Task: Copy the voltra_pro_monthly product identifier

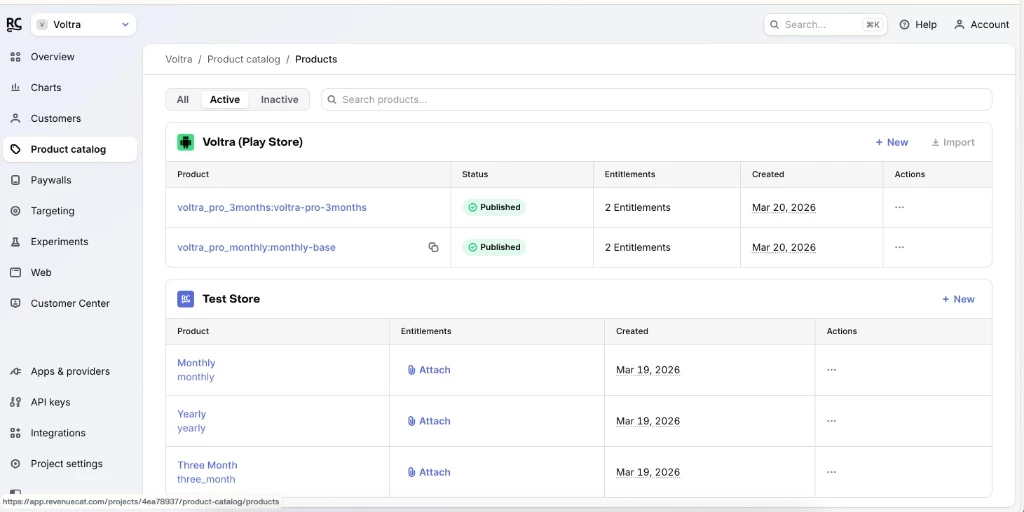Action: point(433,247)
